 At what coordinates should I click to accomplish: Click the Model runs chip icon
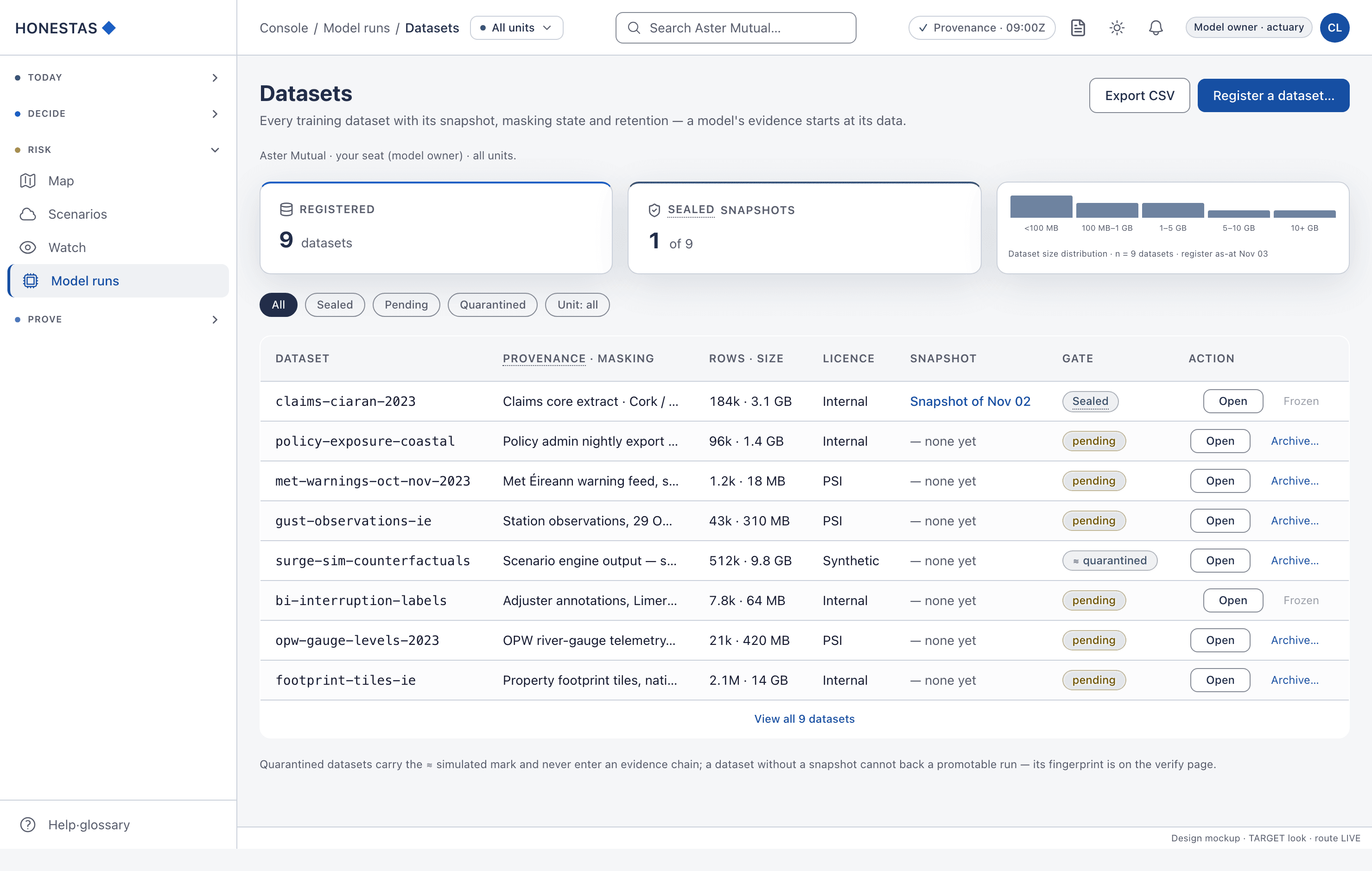pyautogui.click(x=31, y=281)
